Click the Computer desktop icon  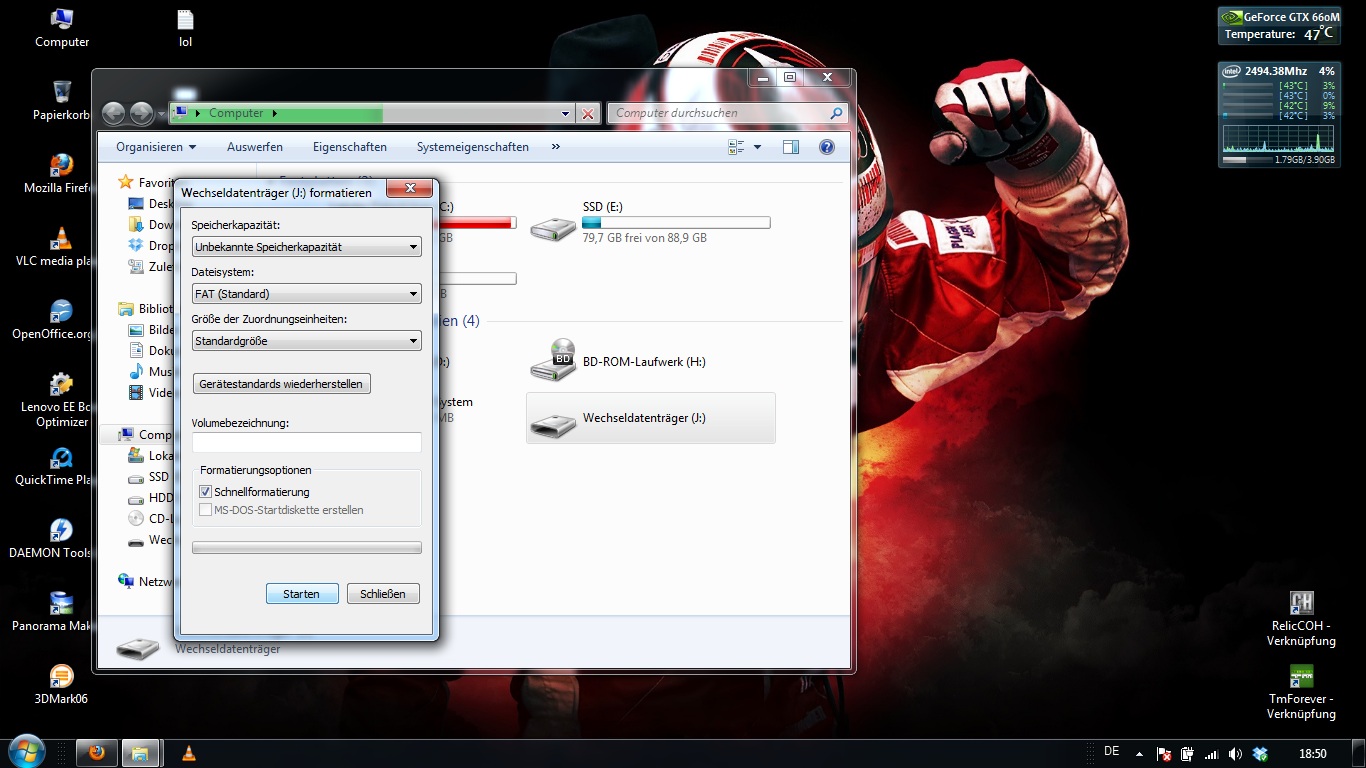pos(62,28)
